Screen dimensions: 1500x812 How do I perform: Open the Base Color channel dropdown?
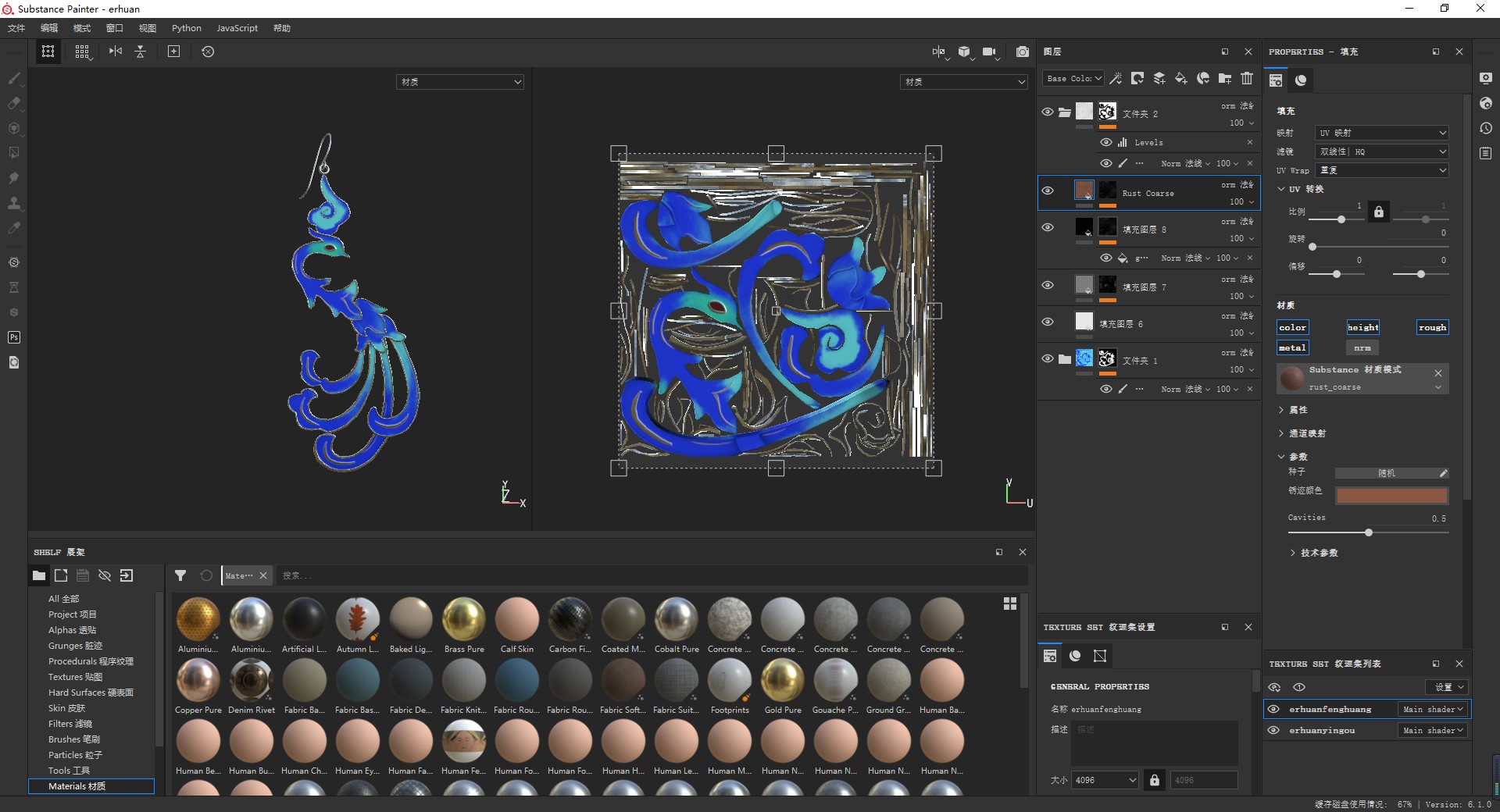(x=1073, y=78)
